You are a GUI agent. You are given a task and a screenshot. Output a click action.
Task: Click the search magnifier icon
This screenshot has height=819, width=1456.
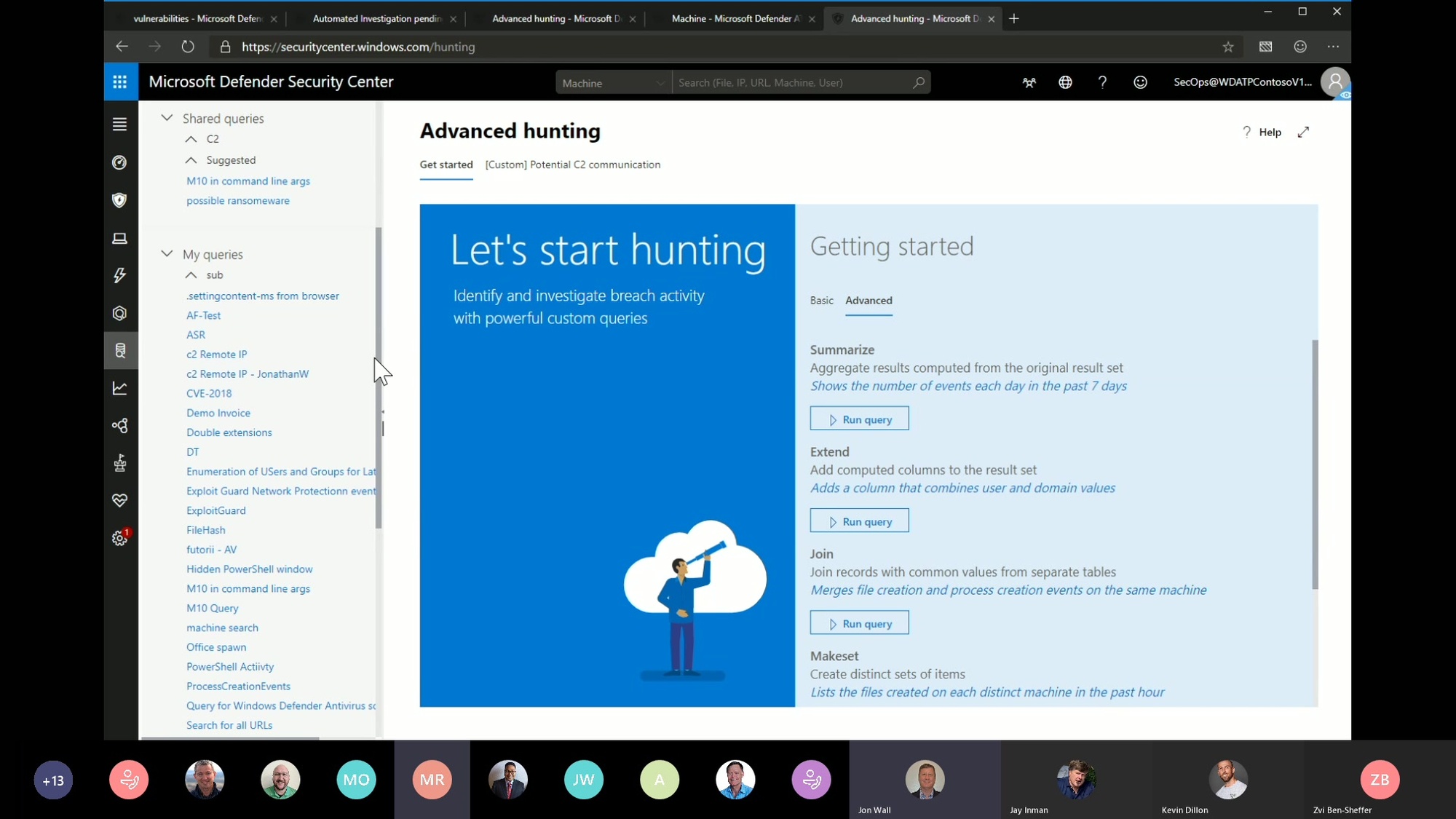pyautogui.click(x=919, y=82)
